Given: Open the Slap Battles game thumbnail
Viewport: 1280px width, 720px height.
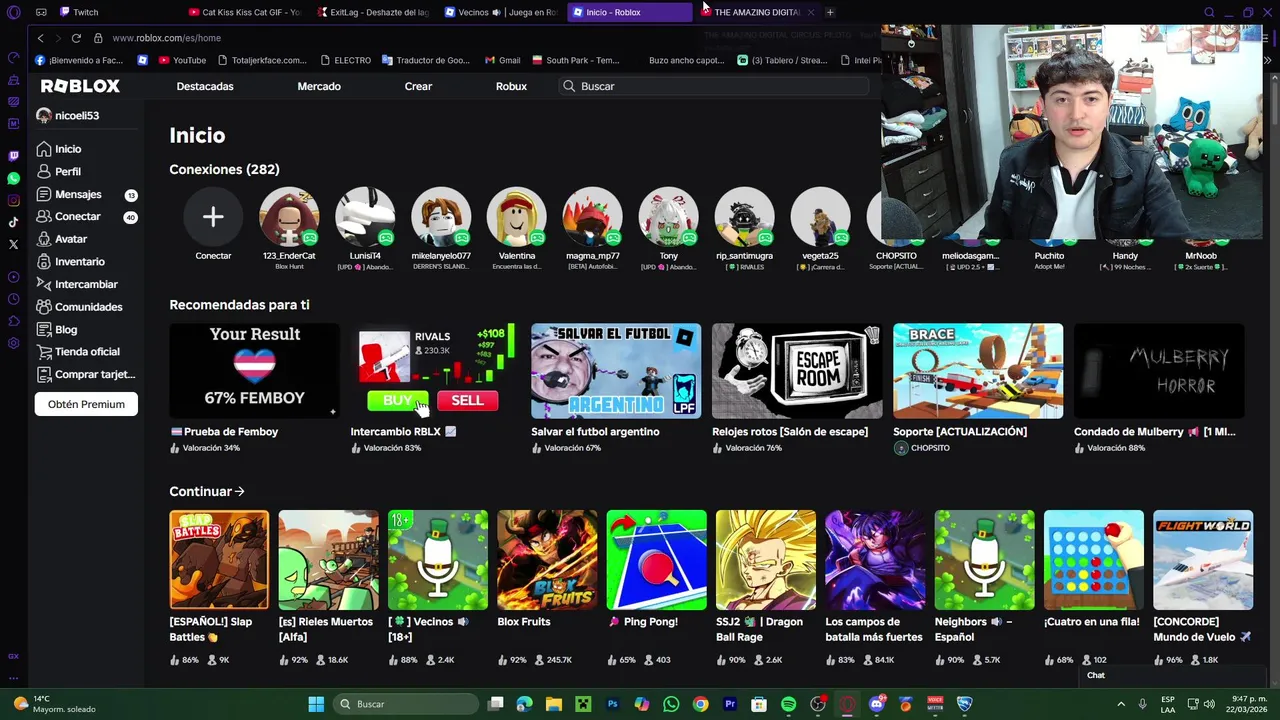Looking at the screenshot, I should [x=219, y=560].
